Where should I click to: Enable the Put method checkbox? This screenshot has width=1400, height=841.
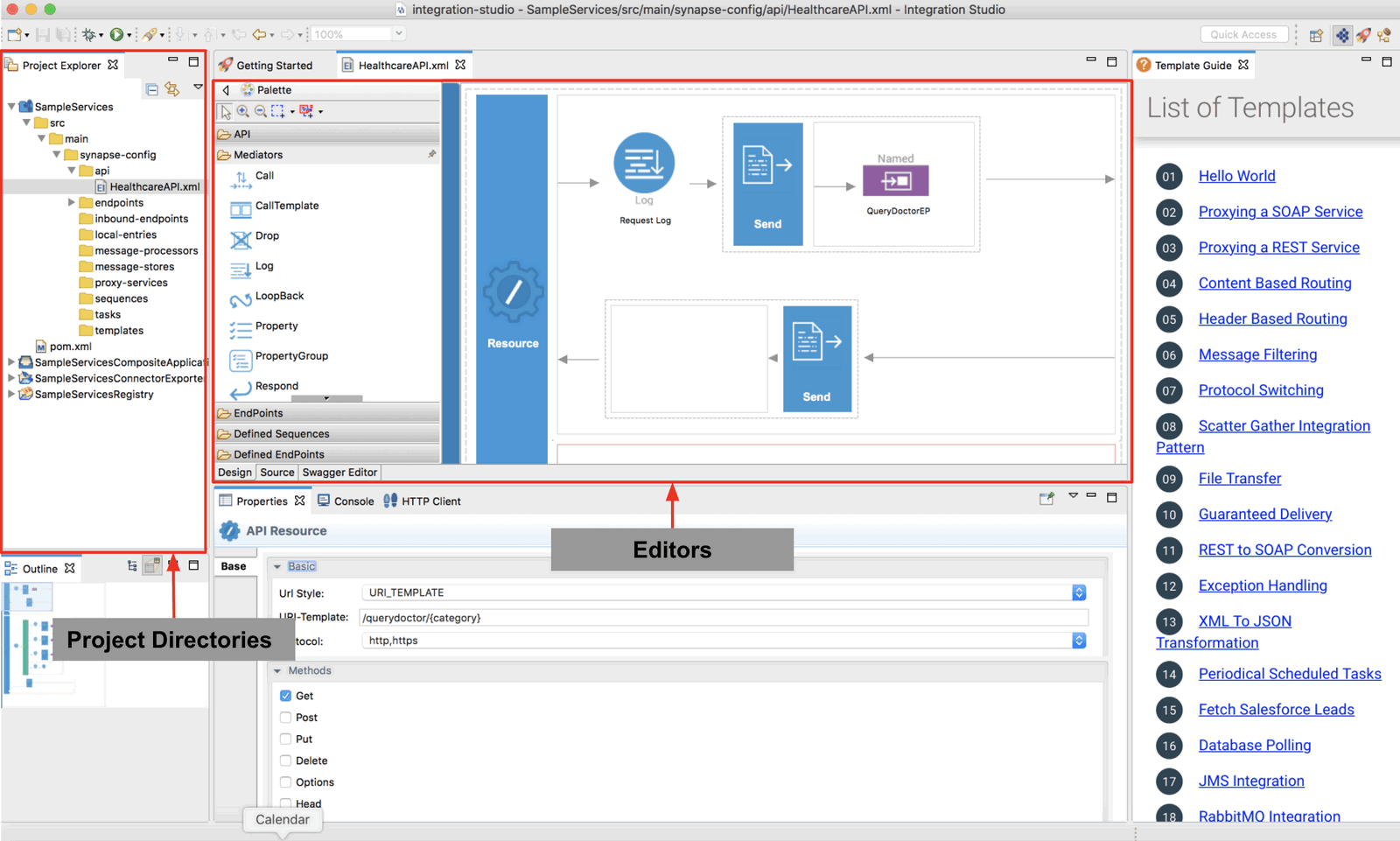tap(285, 739)
